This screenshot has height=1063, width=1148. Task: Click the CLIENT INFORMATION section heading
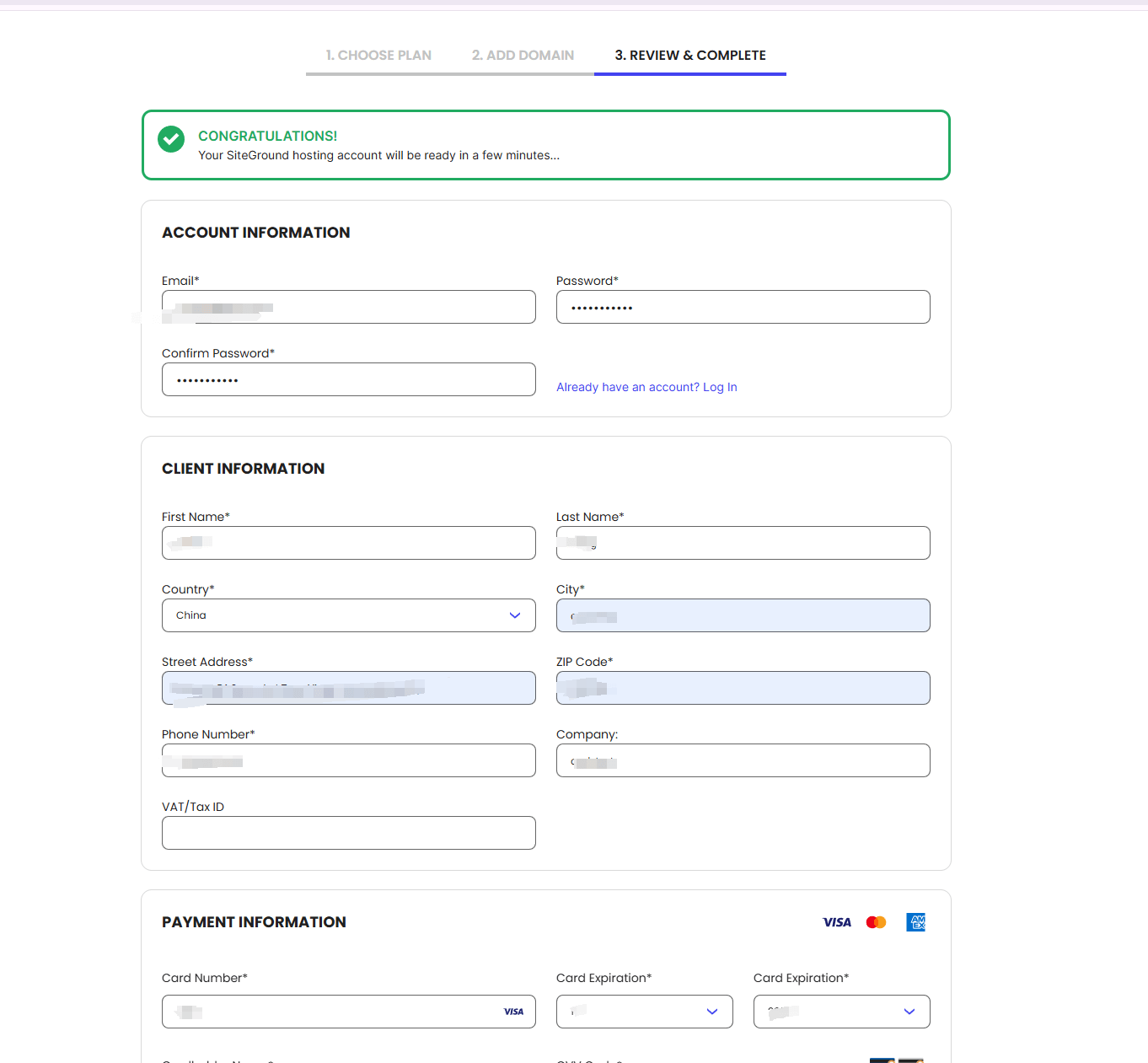(x=244, y=469)
